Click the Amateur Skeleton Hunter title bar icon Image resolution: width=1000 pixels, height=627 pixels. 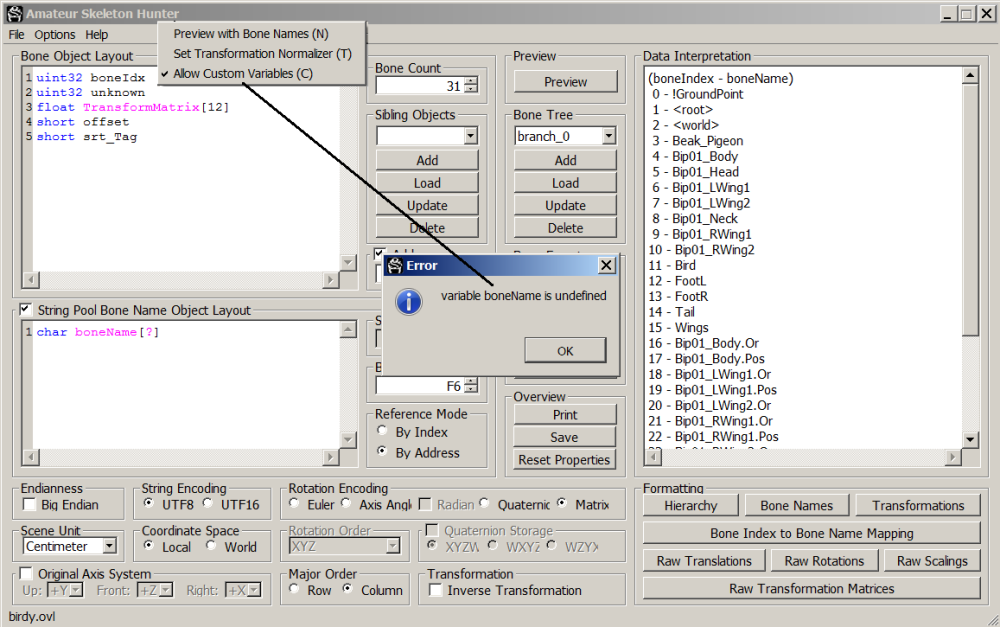(15, 13)
